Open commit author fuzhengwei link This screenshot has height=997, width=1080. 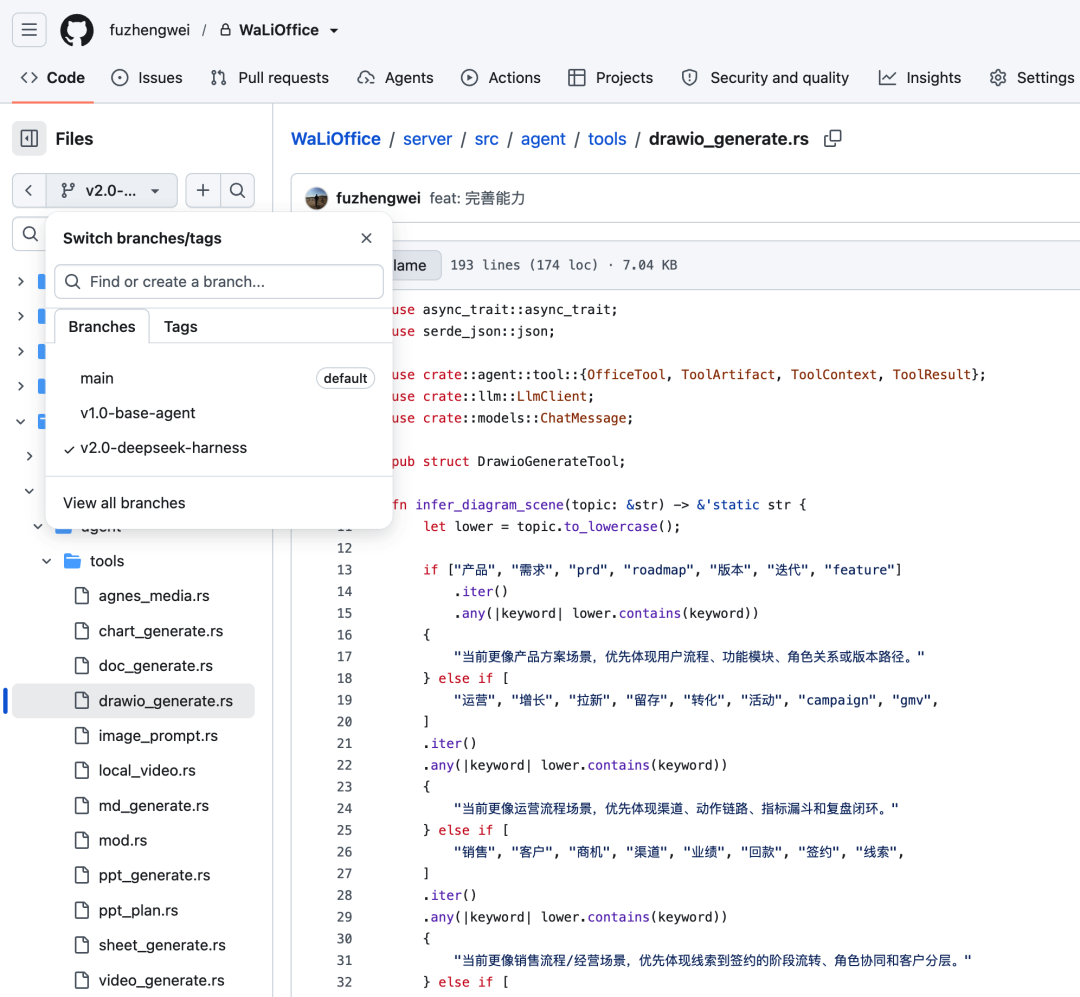tap(378, 198)
